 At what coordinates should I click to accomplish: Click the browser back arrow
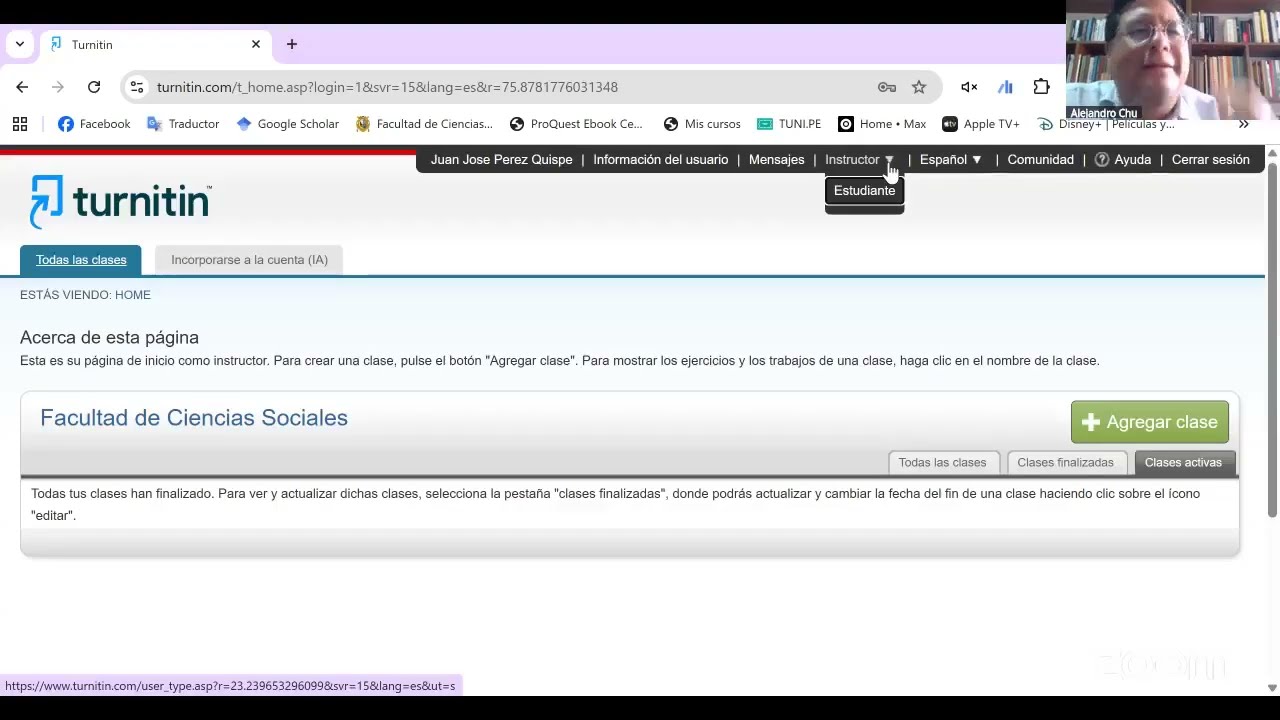click(x=22, y=87)
